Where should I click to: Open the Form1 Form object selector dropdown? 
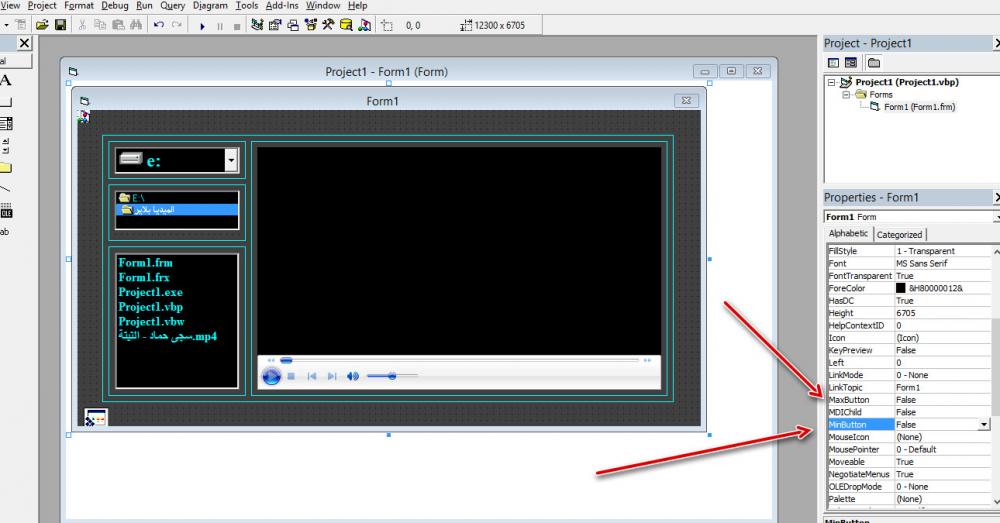coord(996,217)
